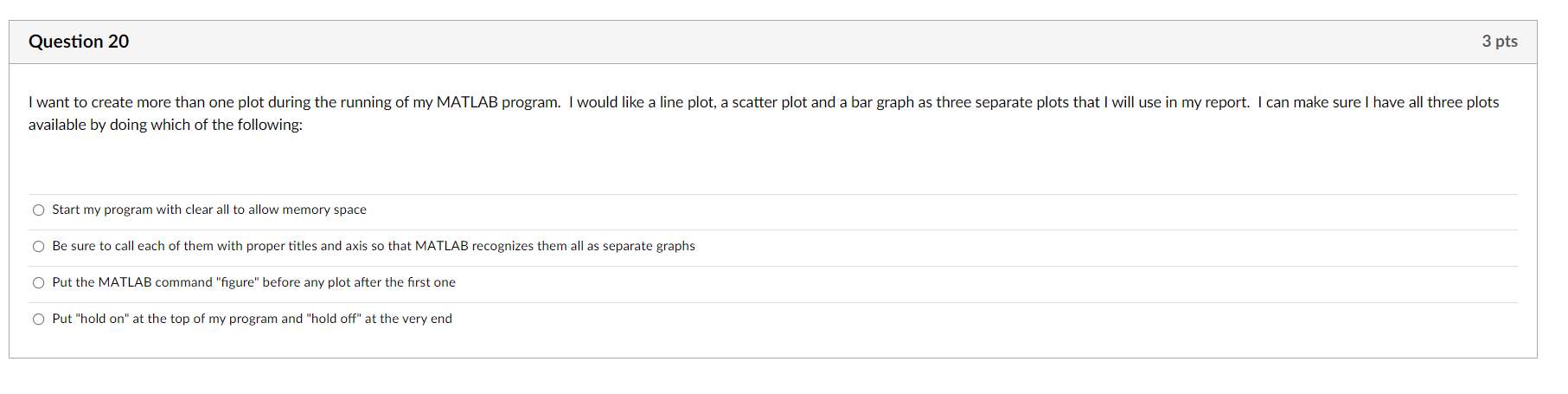
Task: Click the "Start my program with clear all" answer text
Action: [x=209, y=210]
